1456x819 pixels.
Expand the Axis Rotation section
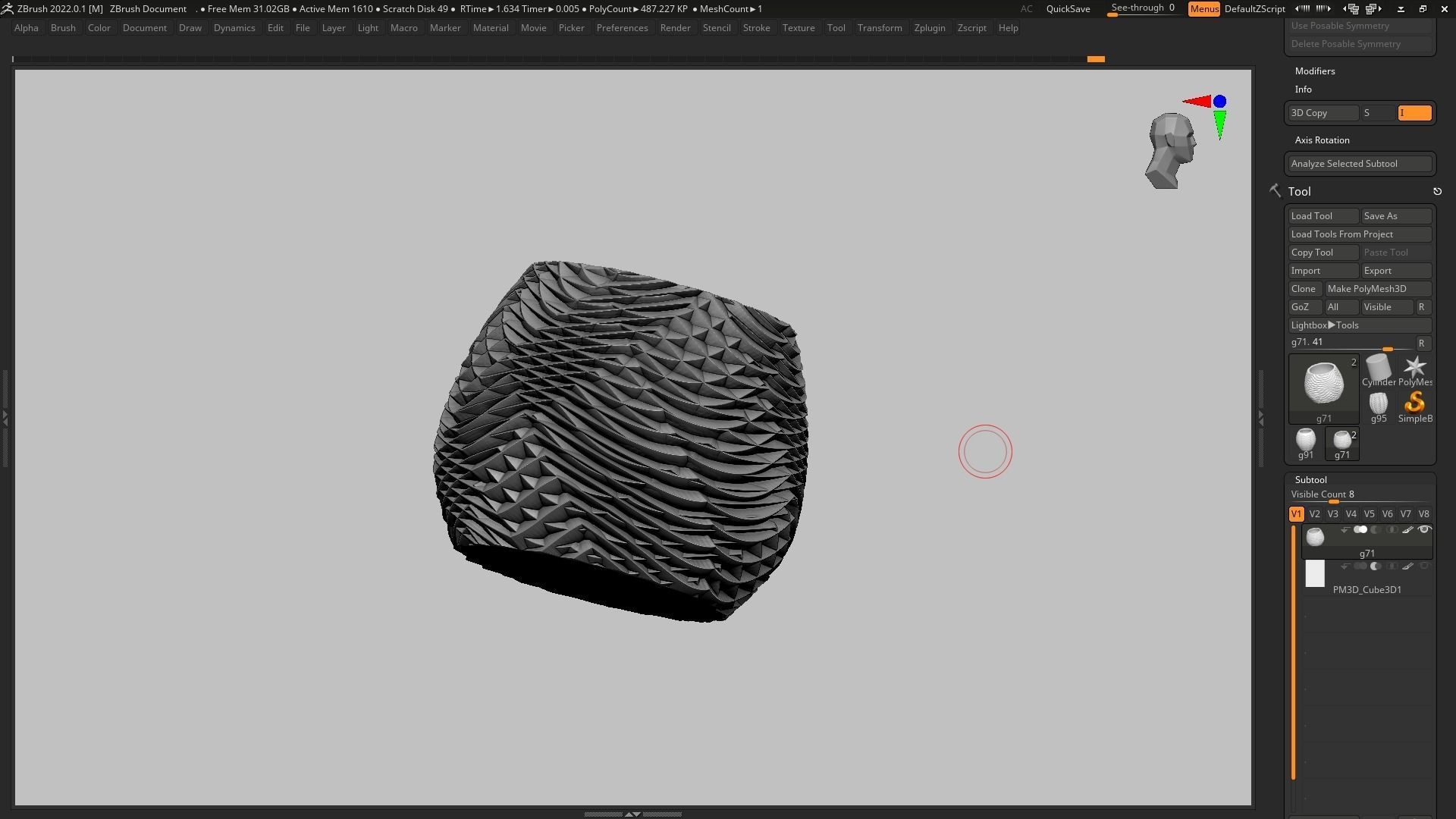click(1322, 140)
